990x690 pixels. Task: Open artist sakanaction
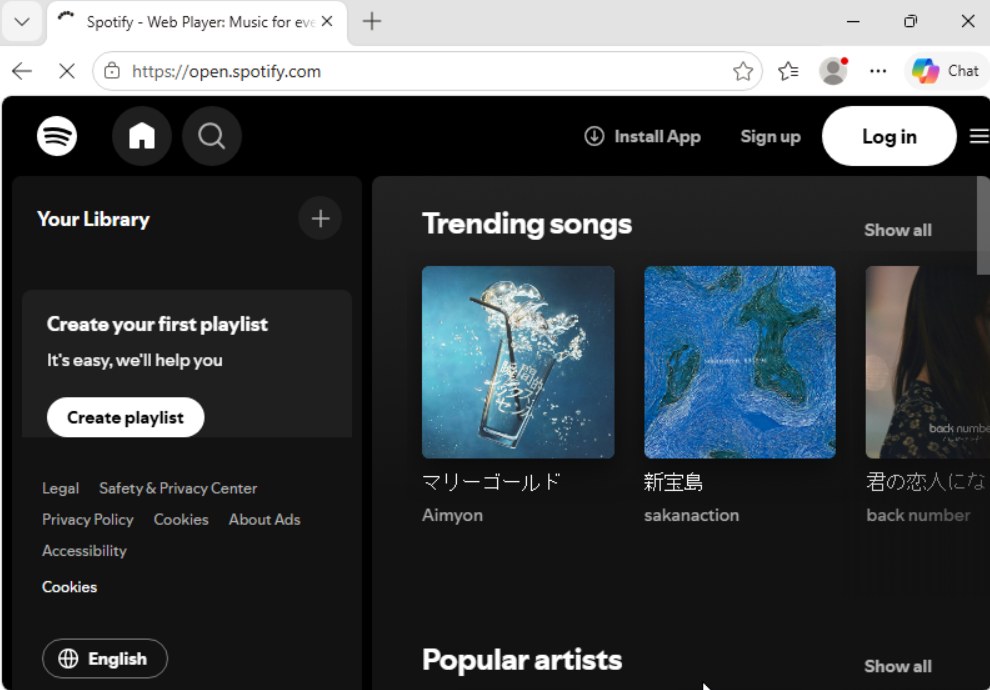(x=691, y=515)
